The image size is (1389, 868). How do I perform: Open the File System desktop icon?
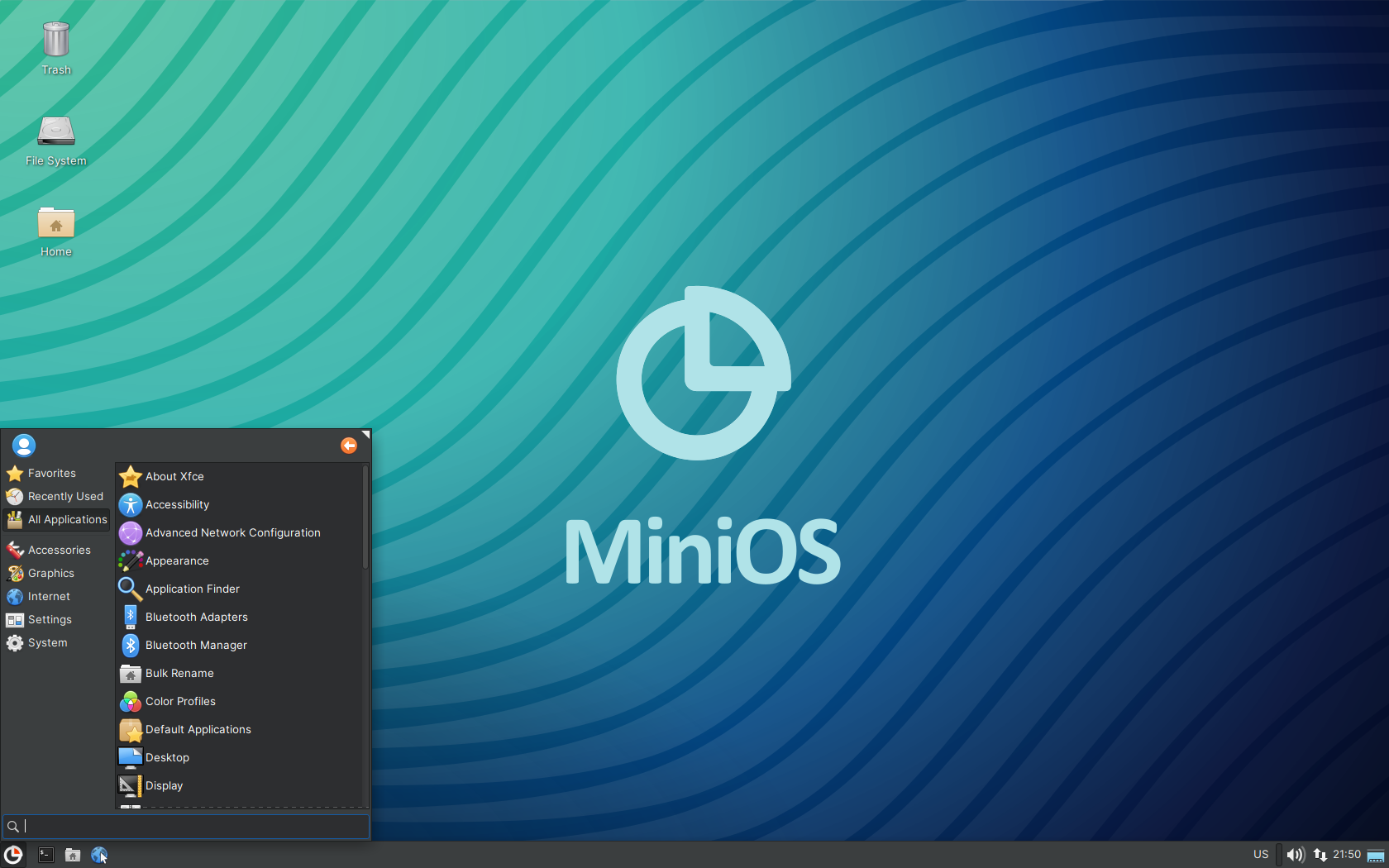[x=56, y=140]
